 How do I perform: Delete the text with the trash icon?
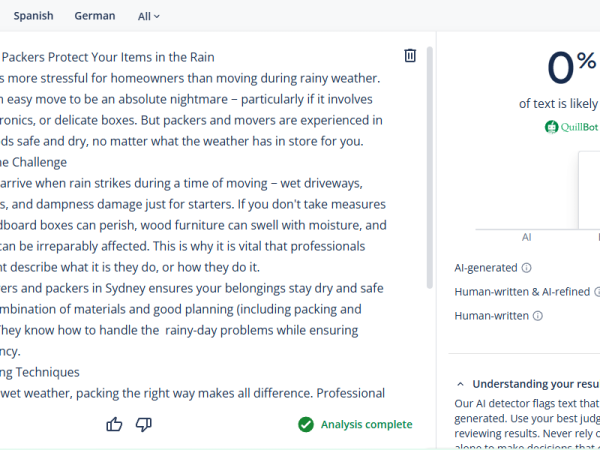(410, 56)
